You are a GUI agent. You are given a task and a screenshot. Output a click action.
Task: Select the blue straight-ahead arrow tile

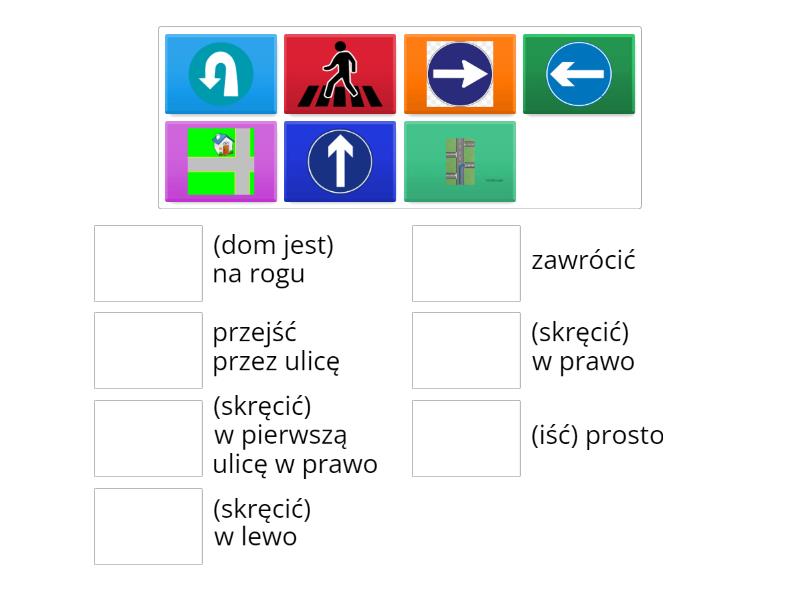[340, 161]
